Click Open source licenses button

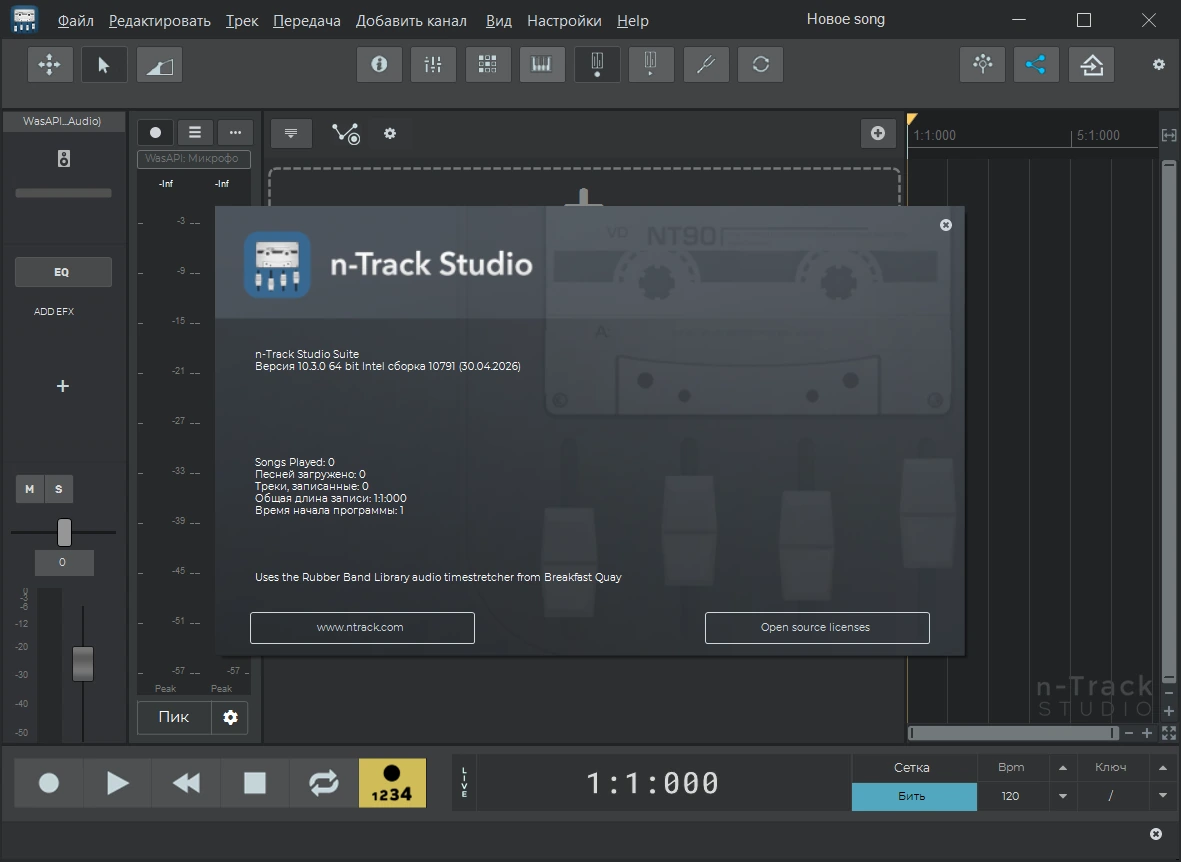[x=817, y=628]
